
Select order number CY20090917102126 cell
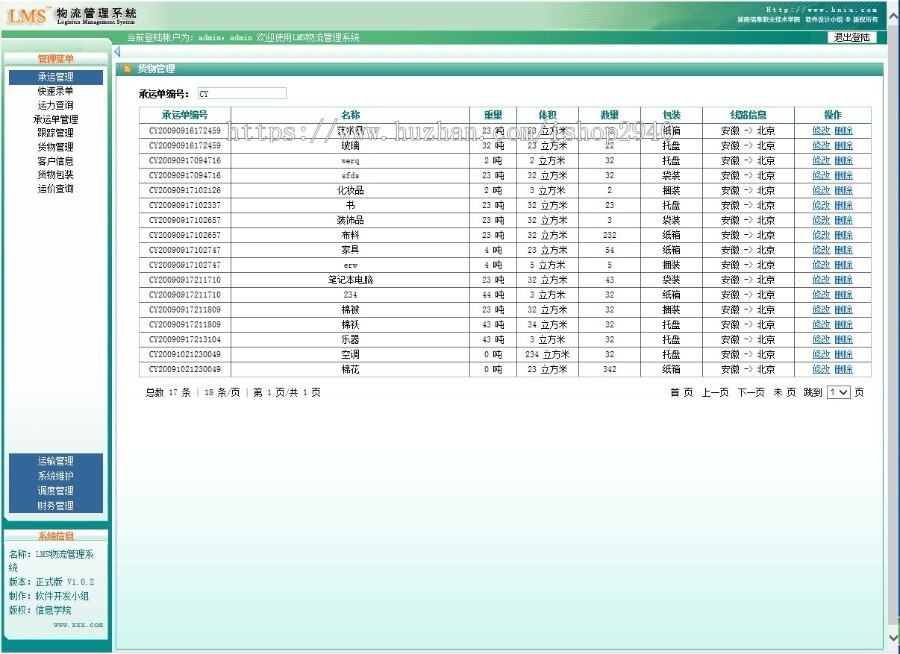pos(185,191)
